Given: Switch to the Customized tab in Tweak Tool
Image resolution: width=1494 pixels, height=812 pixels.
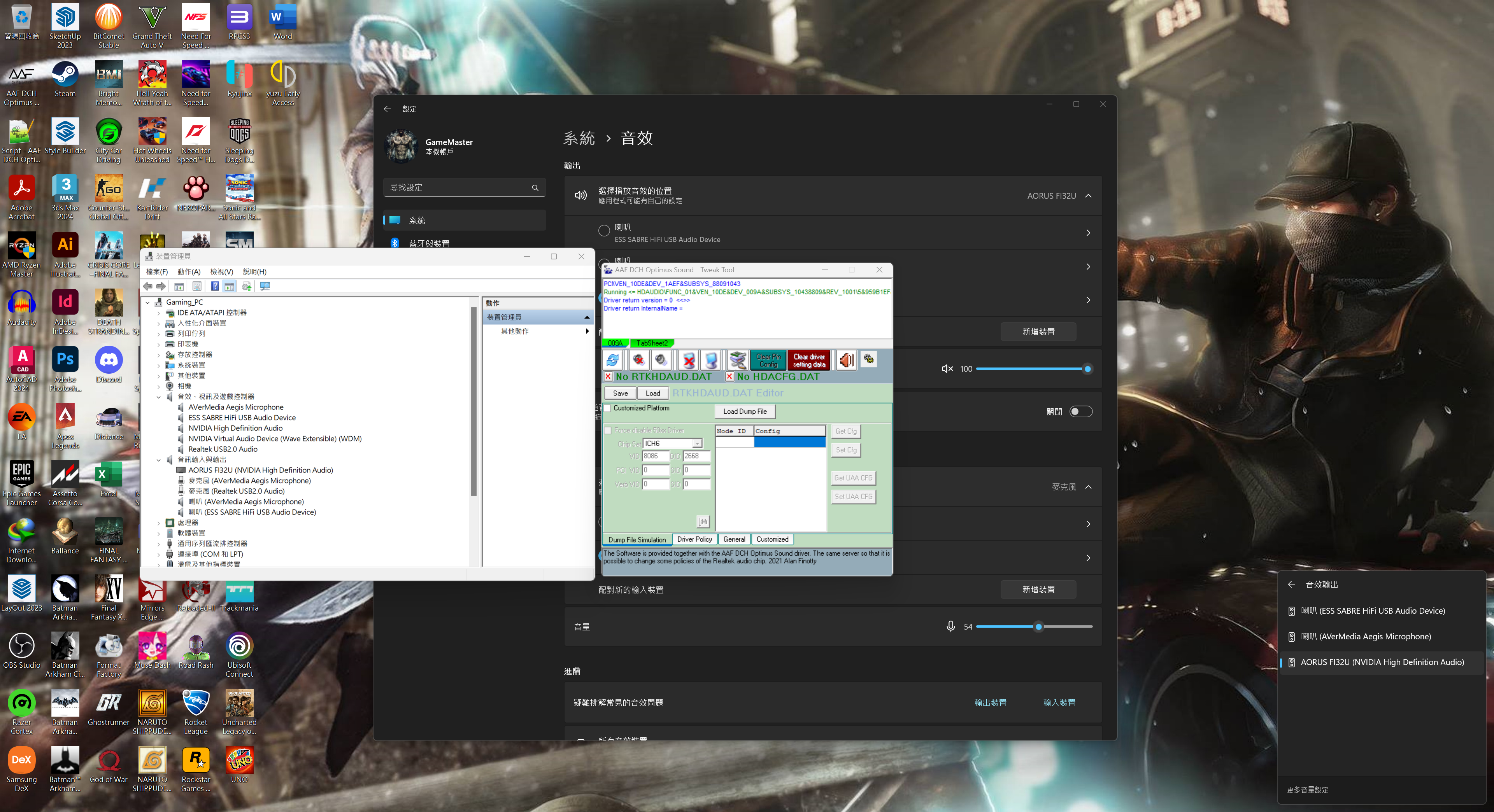Looking at the screenshot, I should tap(773, 540).
